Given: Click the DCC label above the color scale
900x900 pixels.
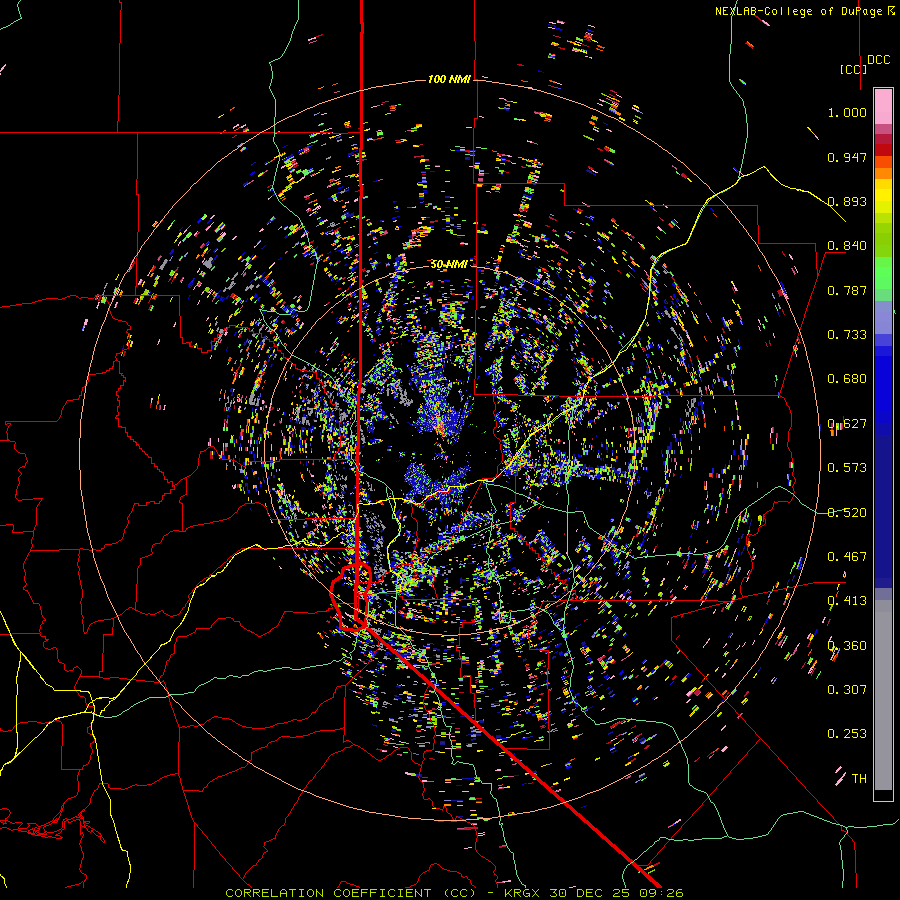Looking at the screenshot, I should [878, 60].
